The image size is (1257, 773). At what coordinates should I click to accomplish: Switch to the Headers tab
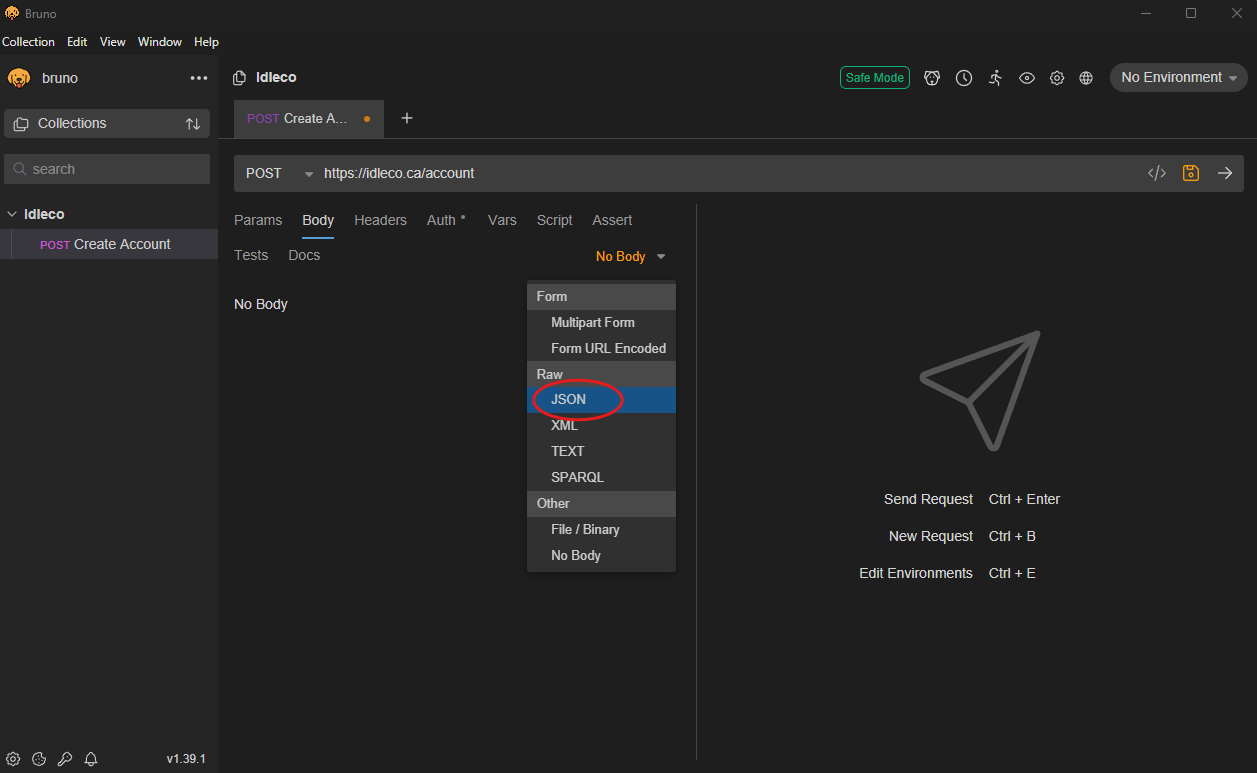click(x=380, y=220)
